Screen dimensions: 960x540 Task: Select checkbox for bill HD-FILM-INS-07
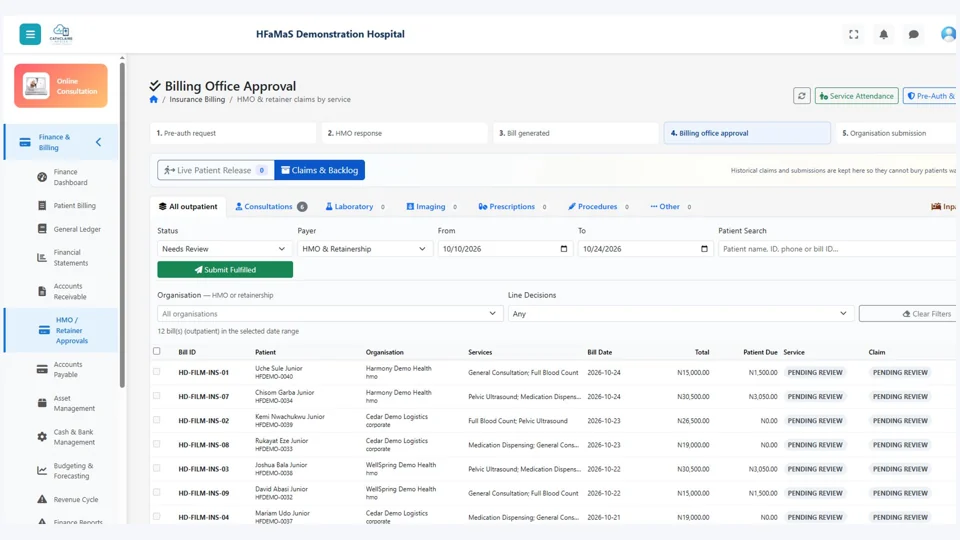tap(157, 396)
